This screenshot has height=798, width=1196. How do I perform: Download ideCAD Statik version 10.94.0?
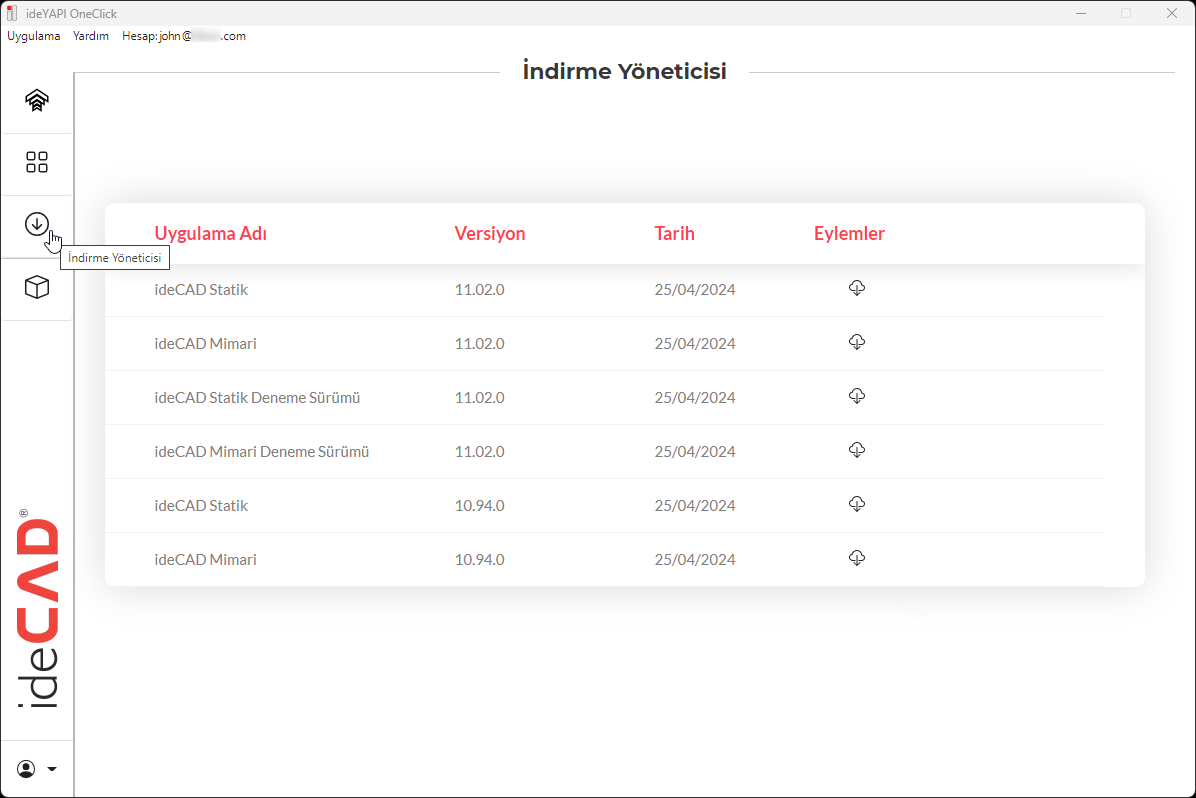coord(856,505)
